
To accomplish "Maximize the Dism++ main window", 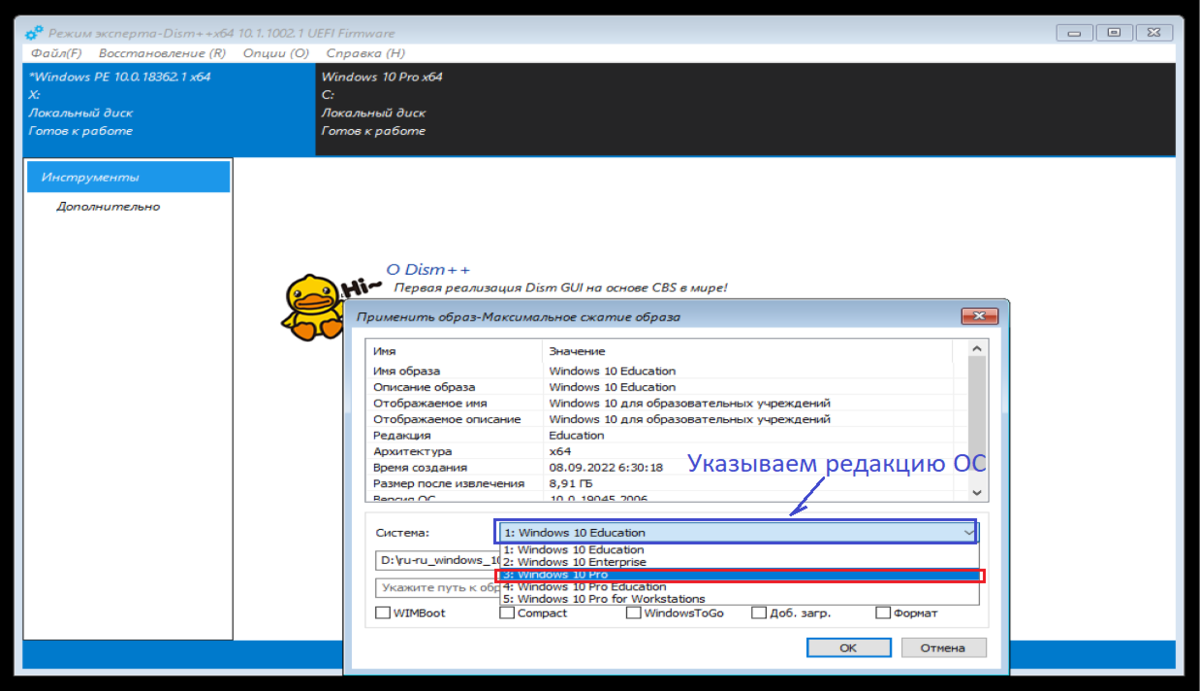I will click(x=1113, y=33).
